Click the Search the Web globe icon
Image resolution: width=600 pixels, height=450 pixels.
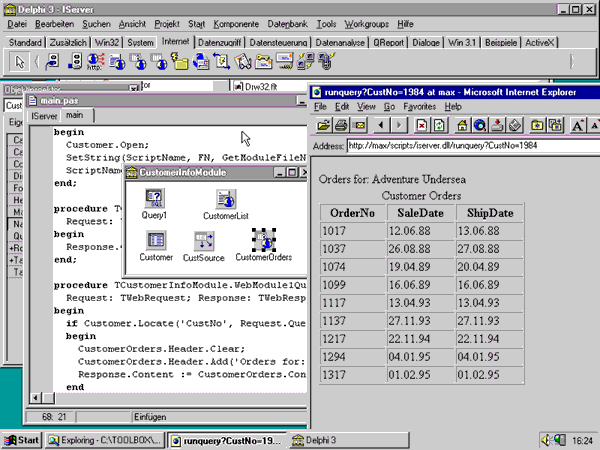click(480, 125)
